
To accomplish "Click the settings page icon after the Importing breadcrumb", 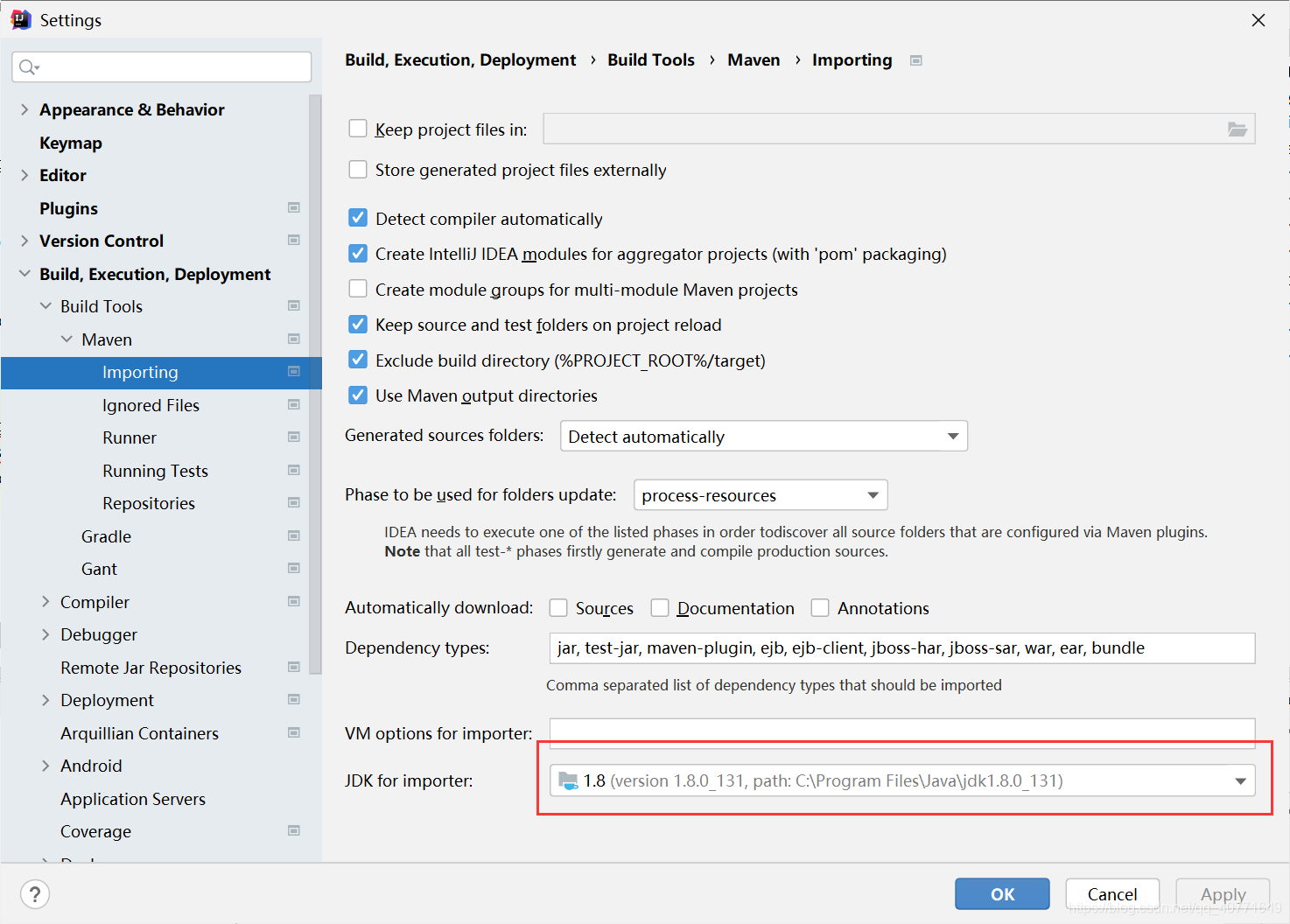I will click(915, 59).
